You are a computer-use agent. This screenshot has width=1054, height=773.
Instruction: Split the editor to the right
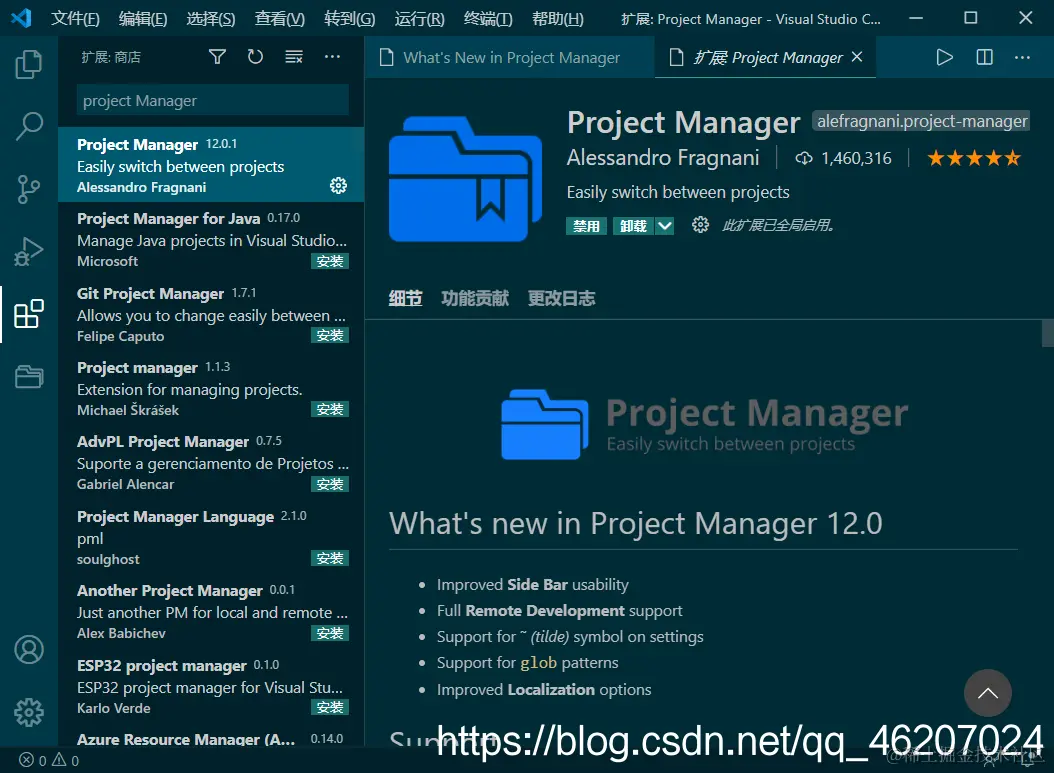(x=984, y=57)
